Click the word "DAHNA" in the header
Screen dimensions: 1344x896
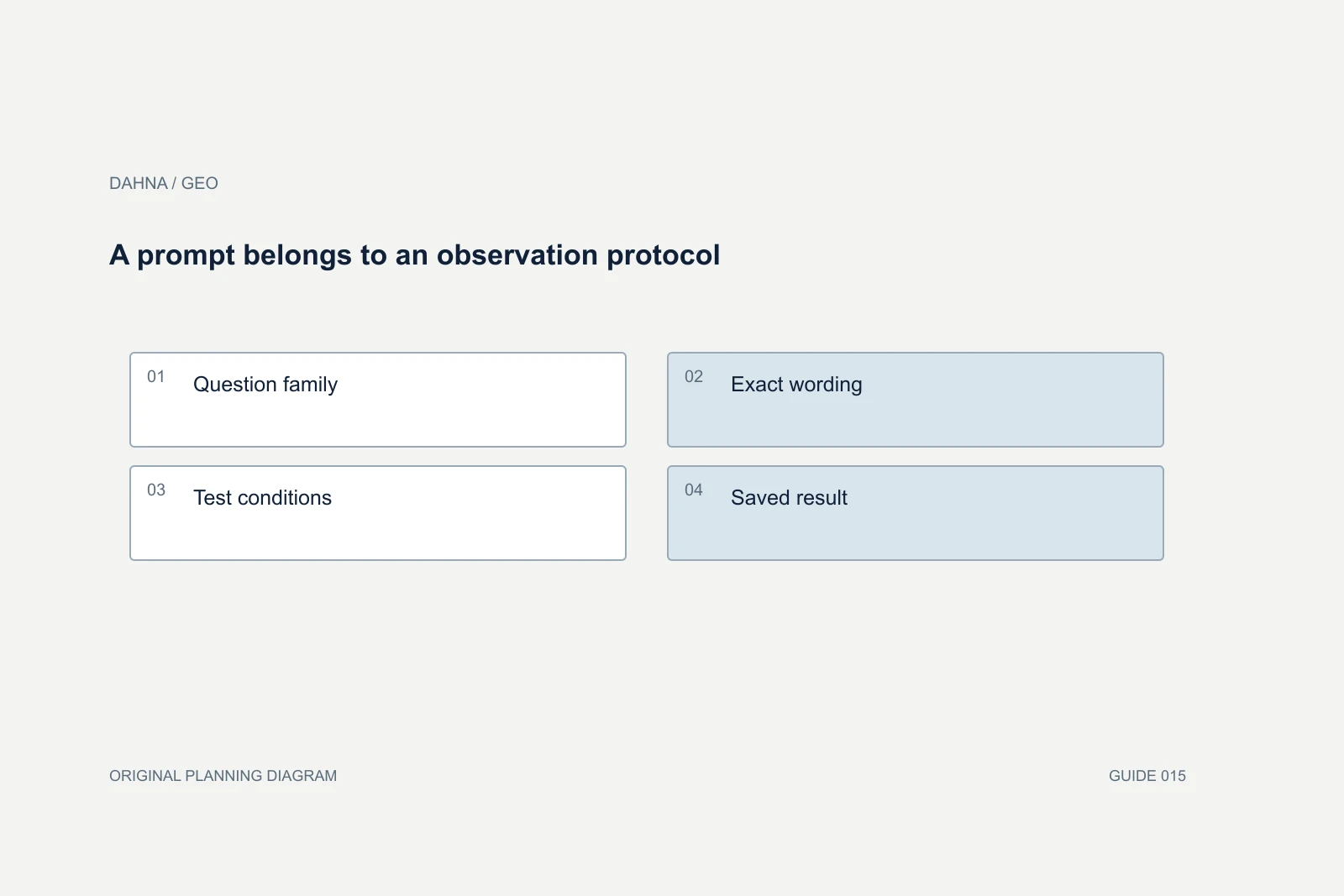139,183
